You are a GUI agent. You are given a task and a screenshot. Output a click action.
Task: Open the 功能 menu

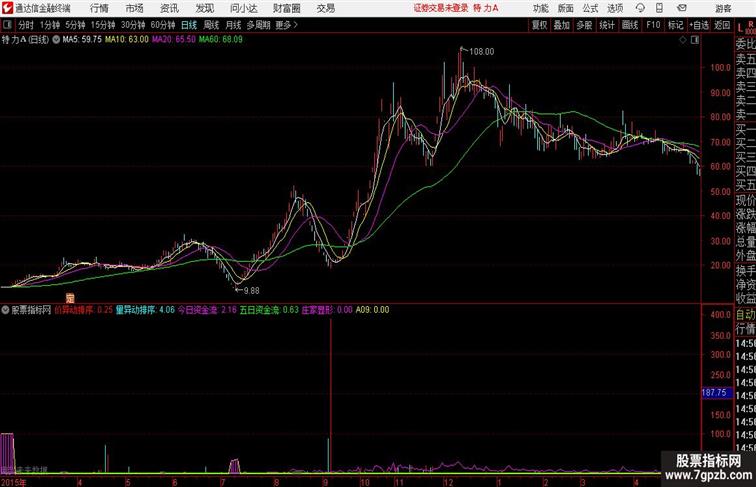(540, 8)
